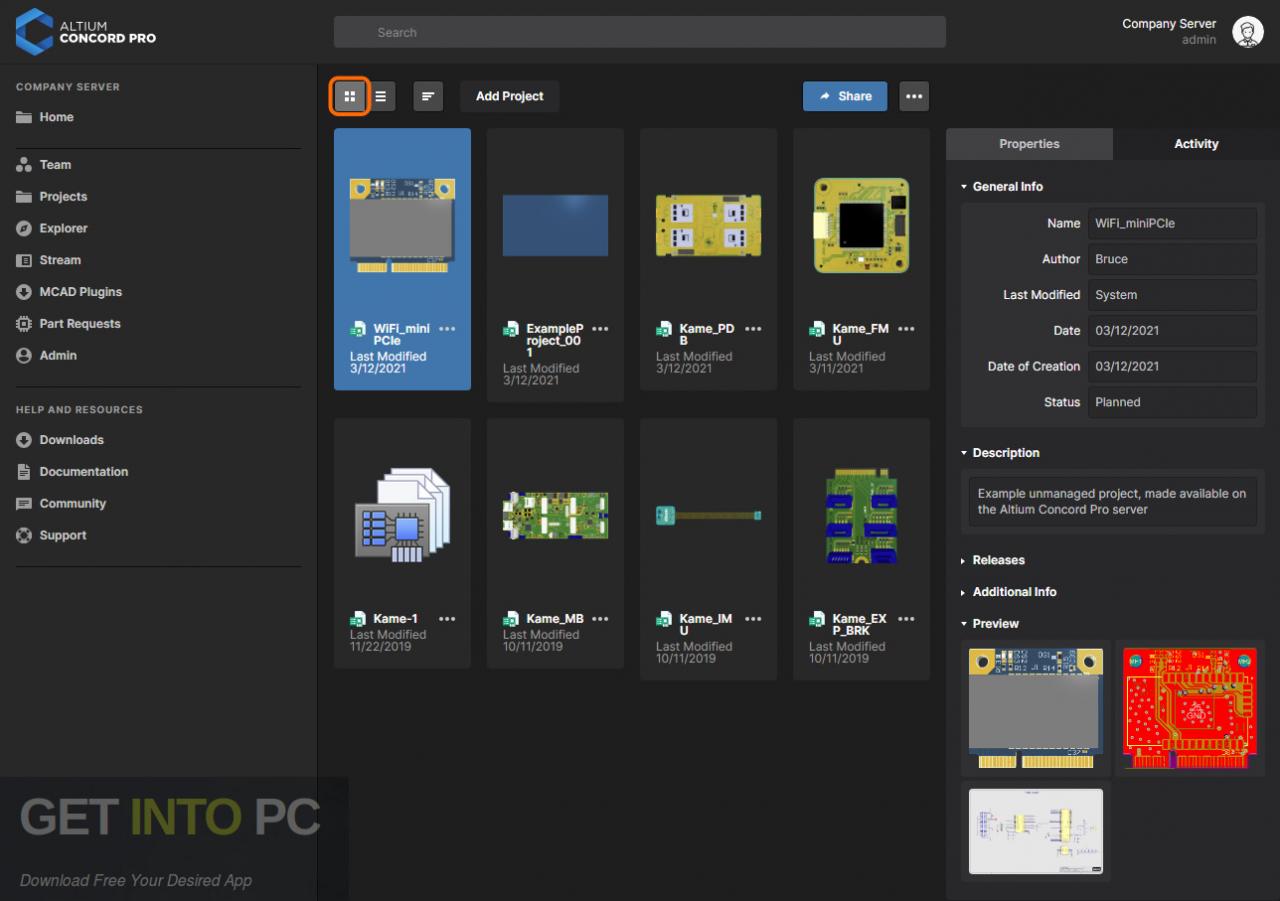Open more options for Kame_EXP_BRK project
Viewport: 1280px width, 901px height.
pos(906,619)
